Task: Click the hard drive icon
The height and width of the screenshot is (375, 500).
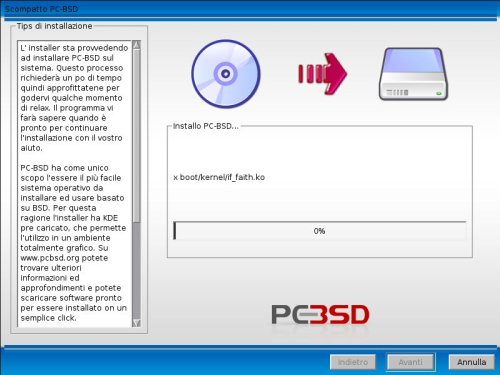Action: pyautogui.click(x=413, y=74)
